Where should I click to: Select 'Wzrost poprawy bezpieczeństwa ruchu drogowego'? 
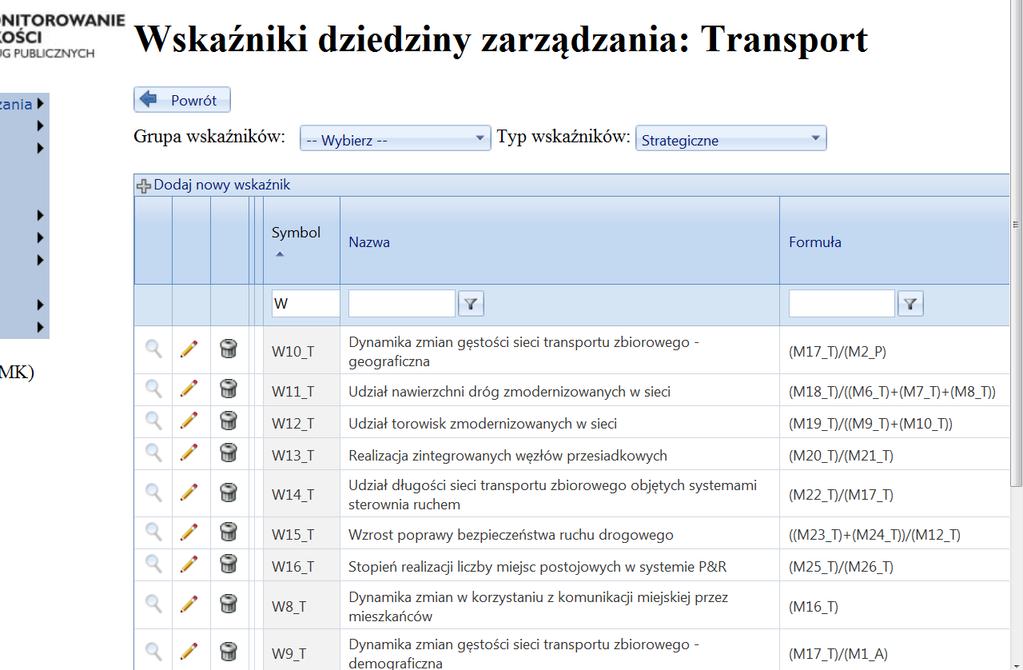click(x=511, y=535)
